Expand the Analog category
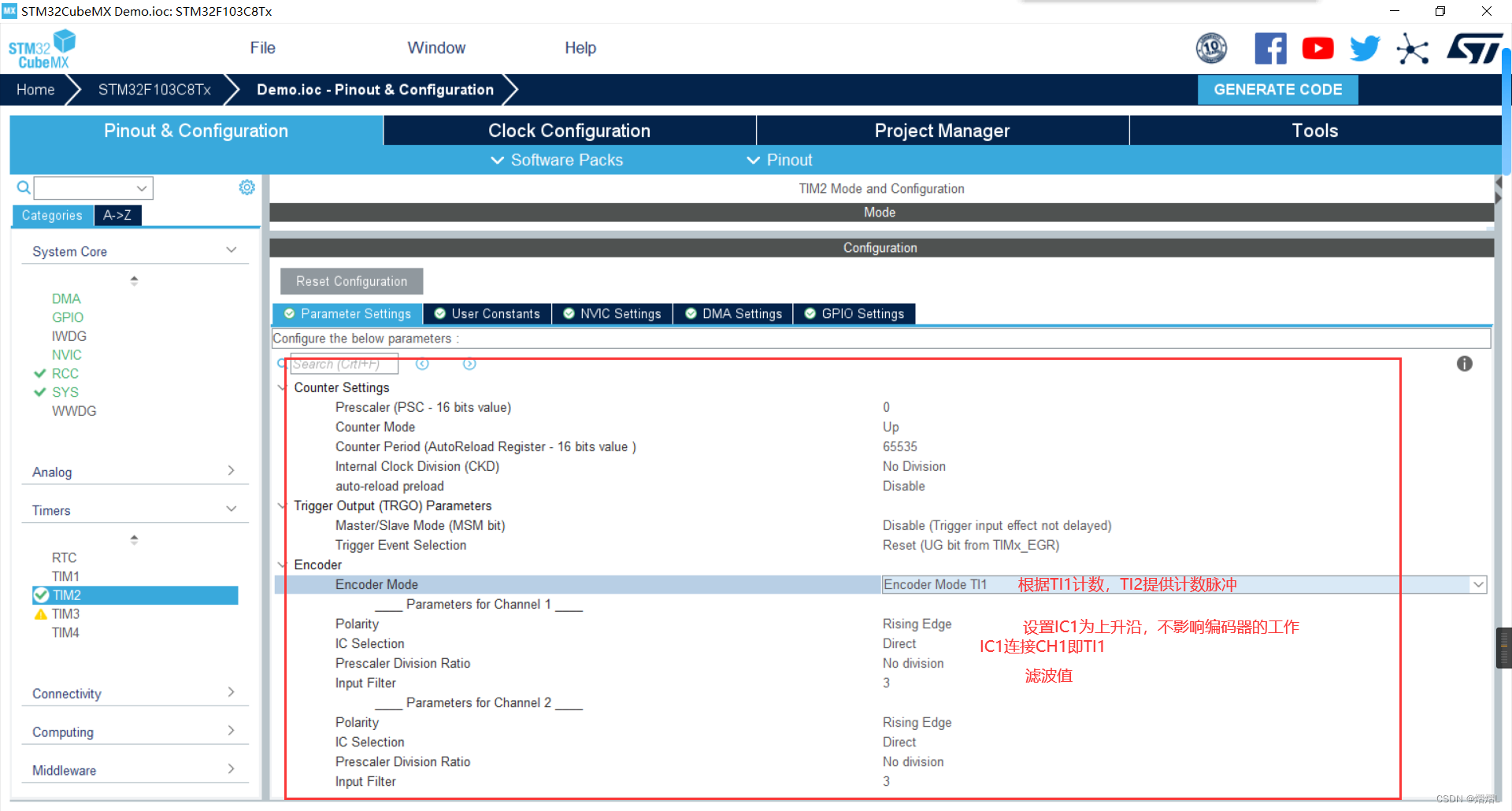1512x811 pixels. 232,471
